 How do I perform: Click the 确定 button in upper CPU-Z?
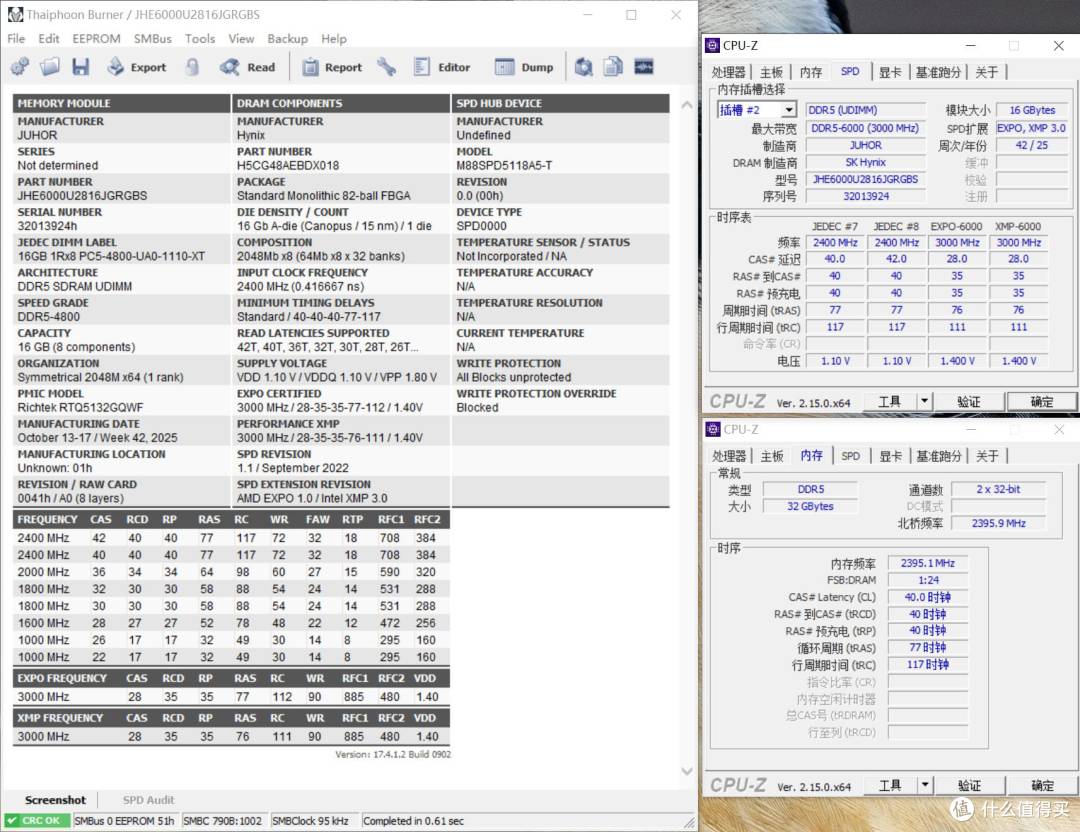pos(1041,402)
